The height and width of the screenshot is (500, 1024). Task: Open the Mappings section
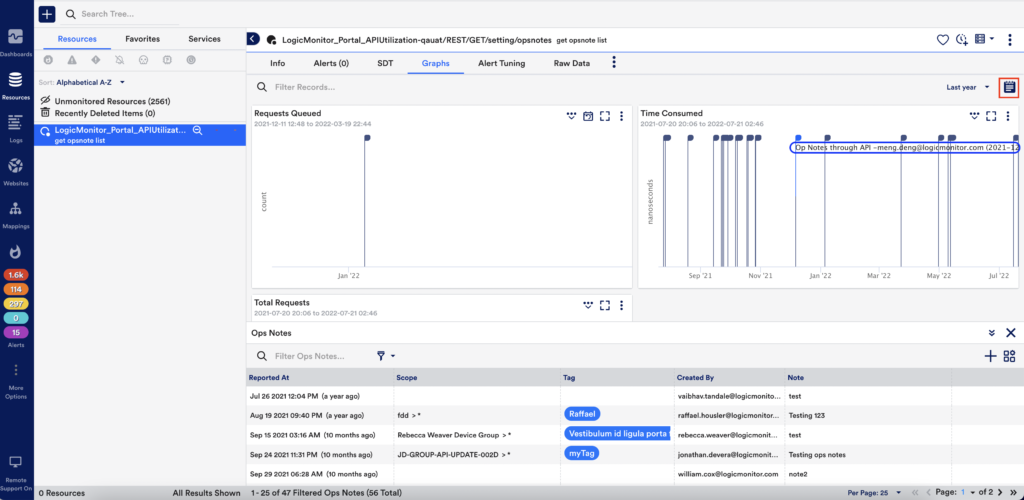pos(16,214)
